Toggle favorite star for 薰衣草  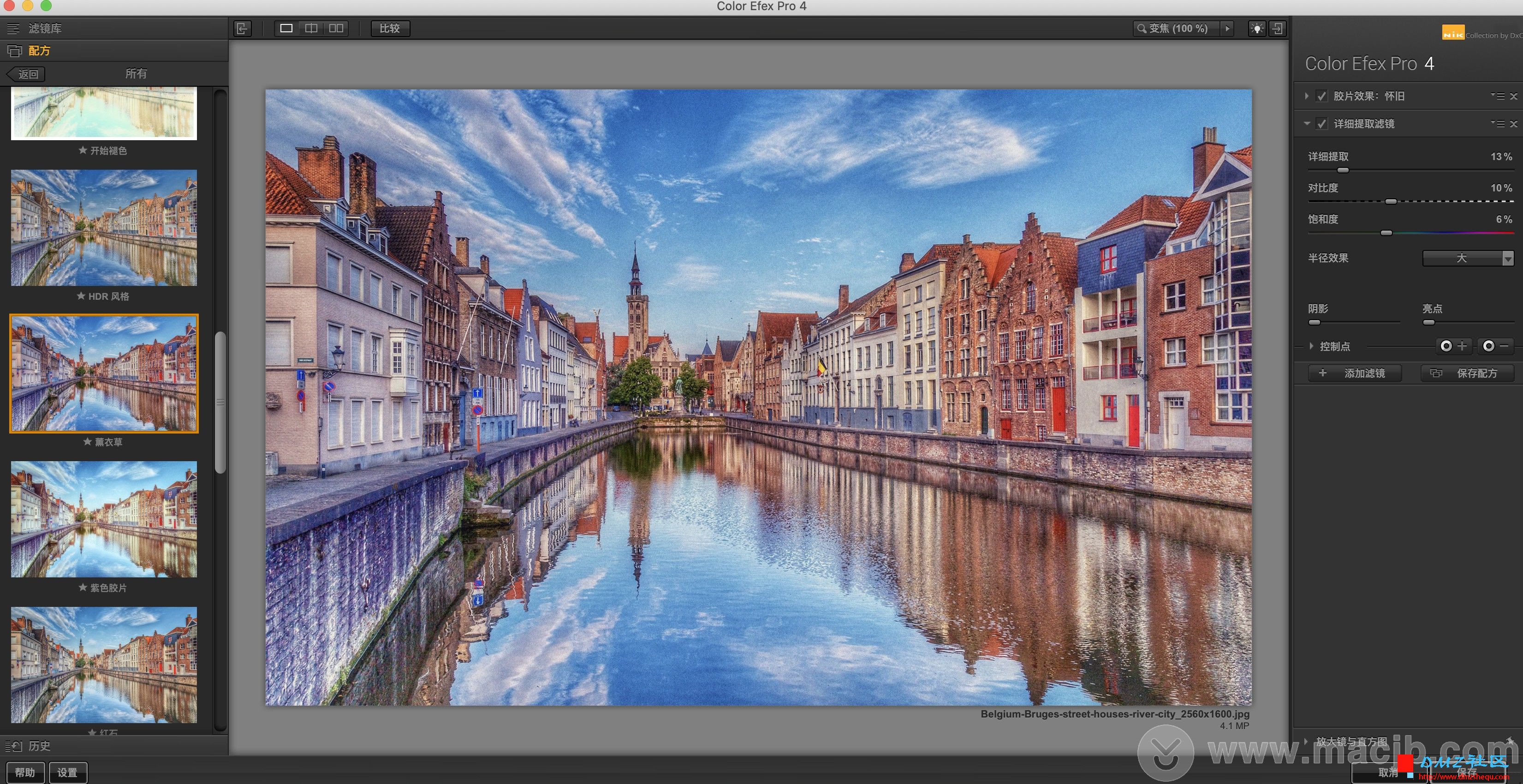click(88, 442)
